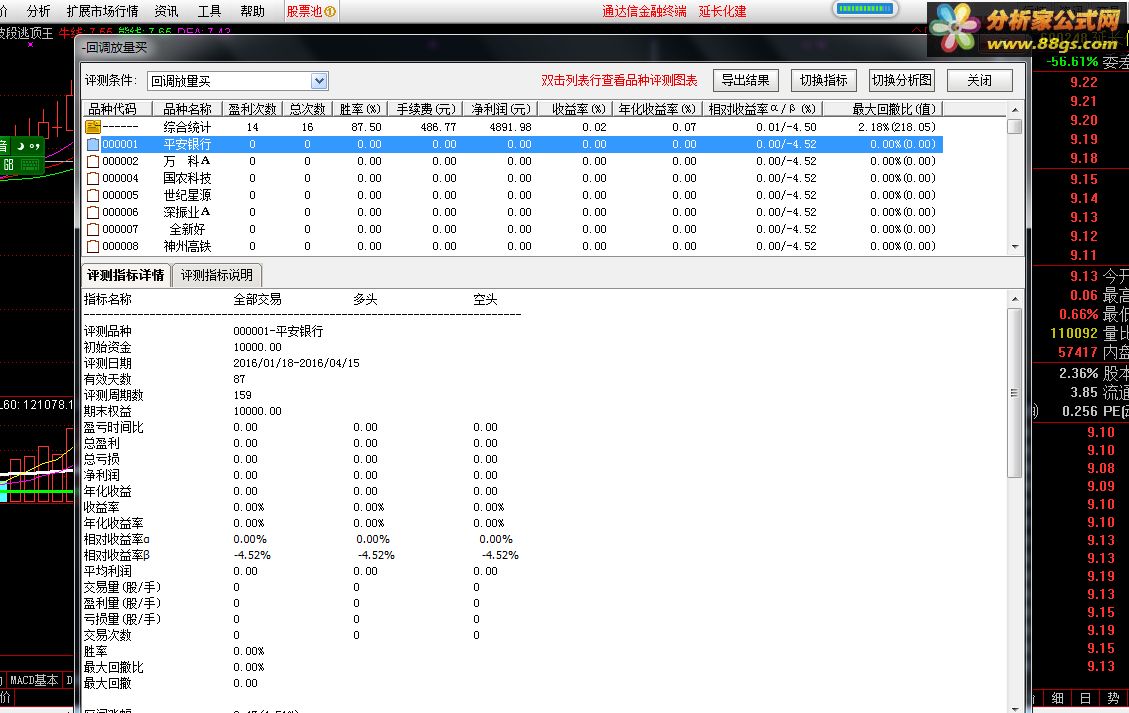Open the 帮助 menu

click(x=253, y=12)
